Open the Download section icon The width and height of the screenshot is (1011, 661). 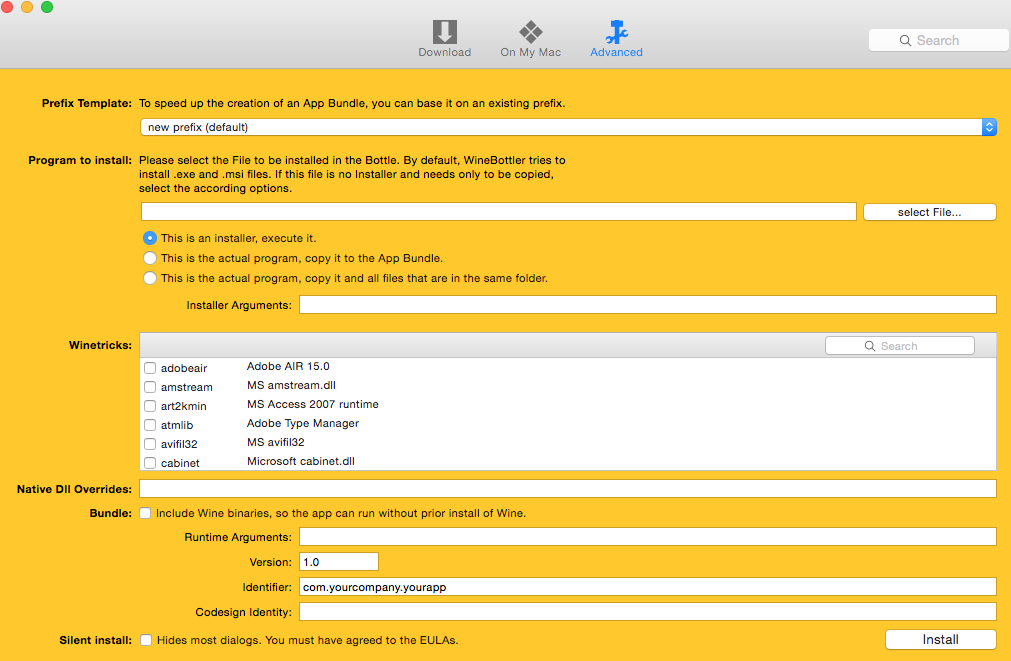tap(444, 32)
